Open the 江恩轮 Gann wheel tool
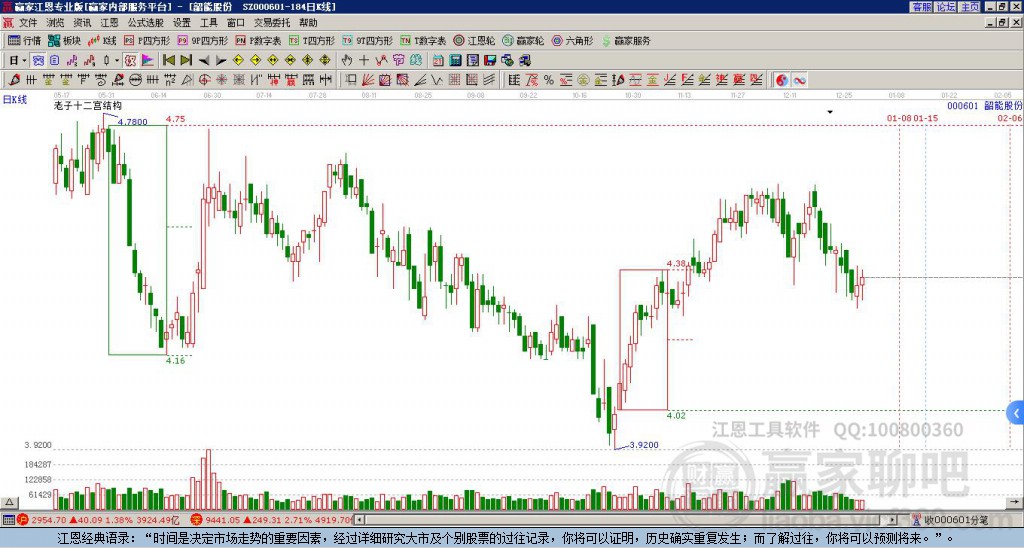The width and height of the screenshot is (1024, 548). [474, 40]
